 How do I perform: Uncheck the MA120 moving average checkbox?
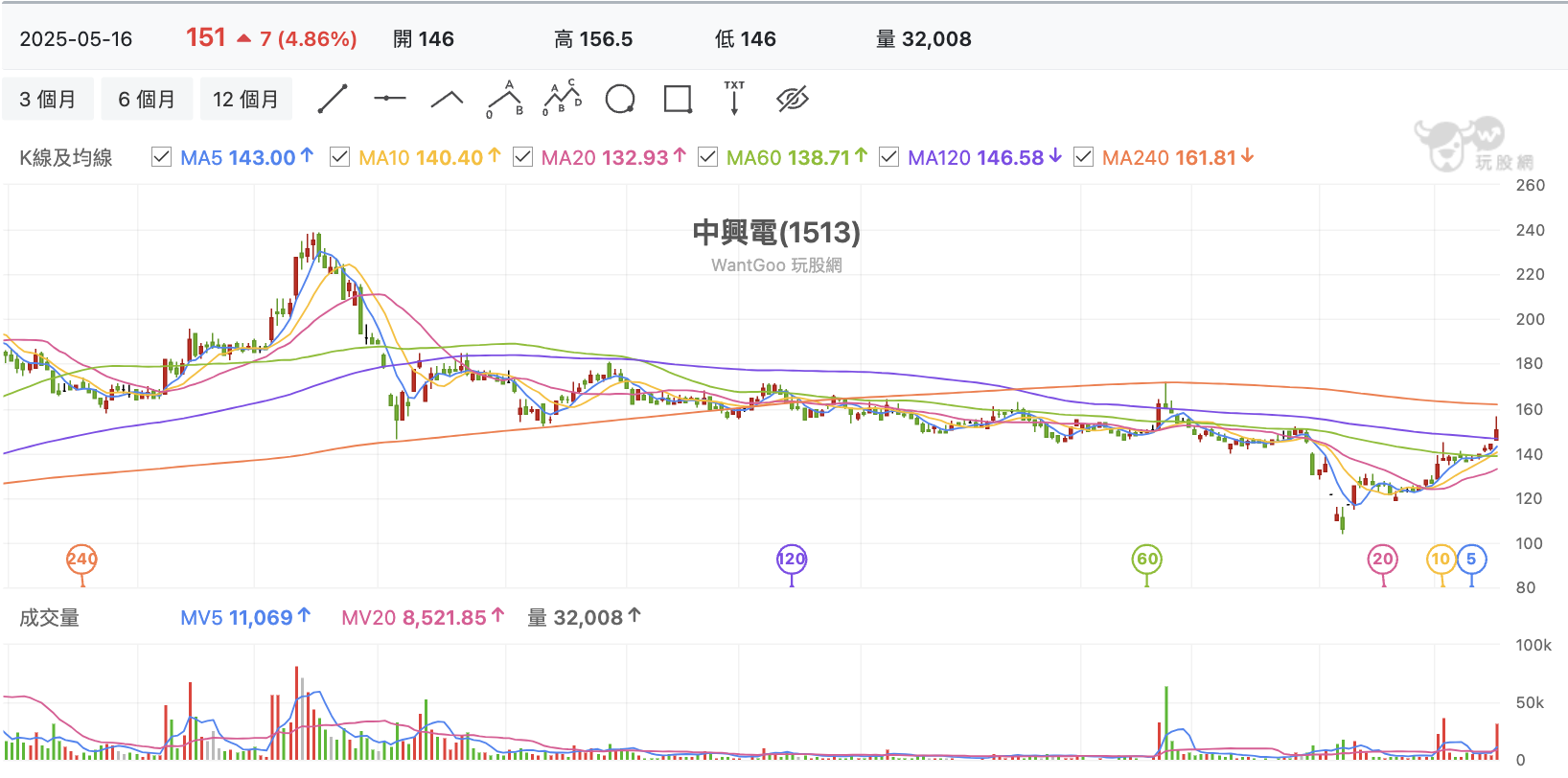888,157
